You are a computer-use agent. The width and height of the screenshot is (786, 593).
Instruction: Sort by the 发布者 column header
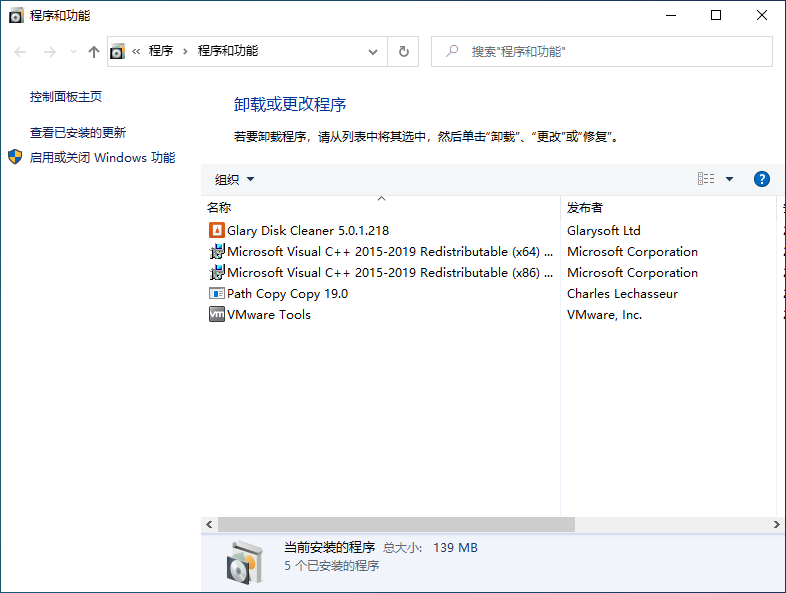click(x=669, y=208)
